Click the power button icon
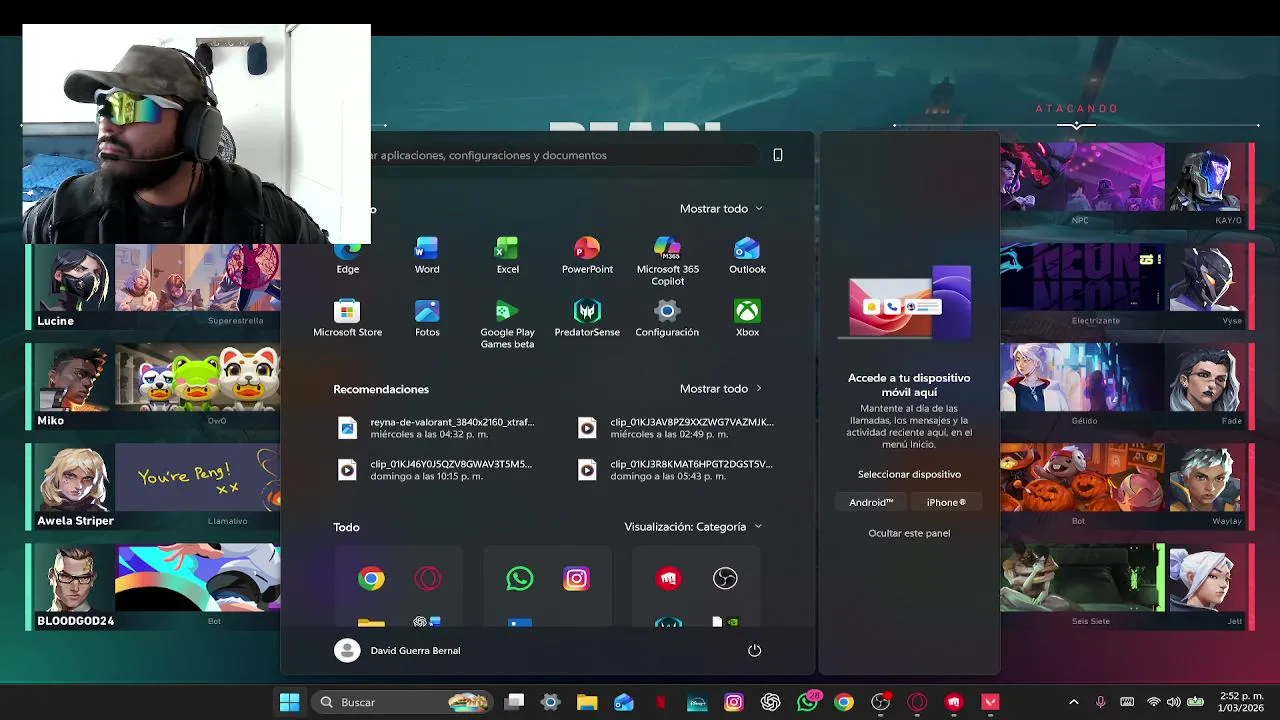The image size is (1280, 720). tap(754, 650)
